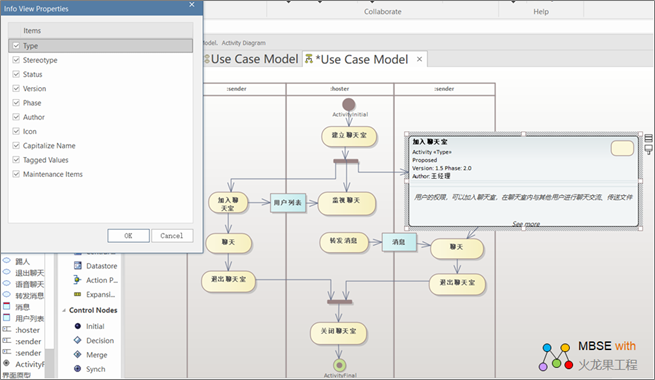This screenshot has height=380, width=655.
Task: Select :hoster item in browser list
Action: (x=28, y=330)
